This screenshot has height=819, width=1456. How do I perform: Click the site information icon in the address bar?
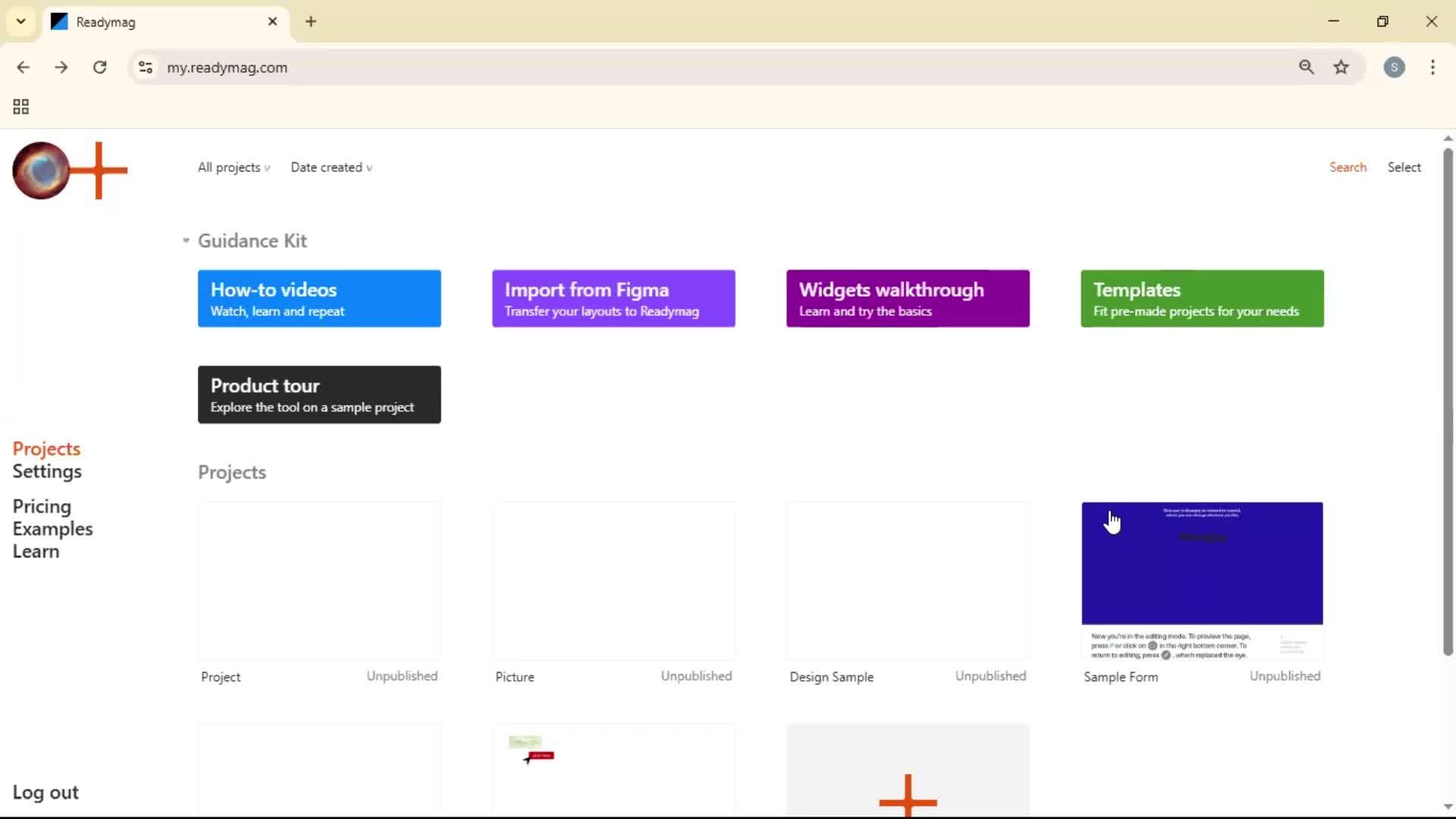pos(146,67)
